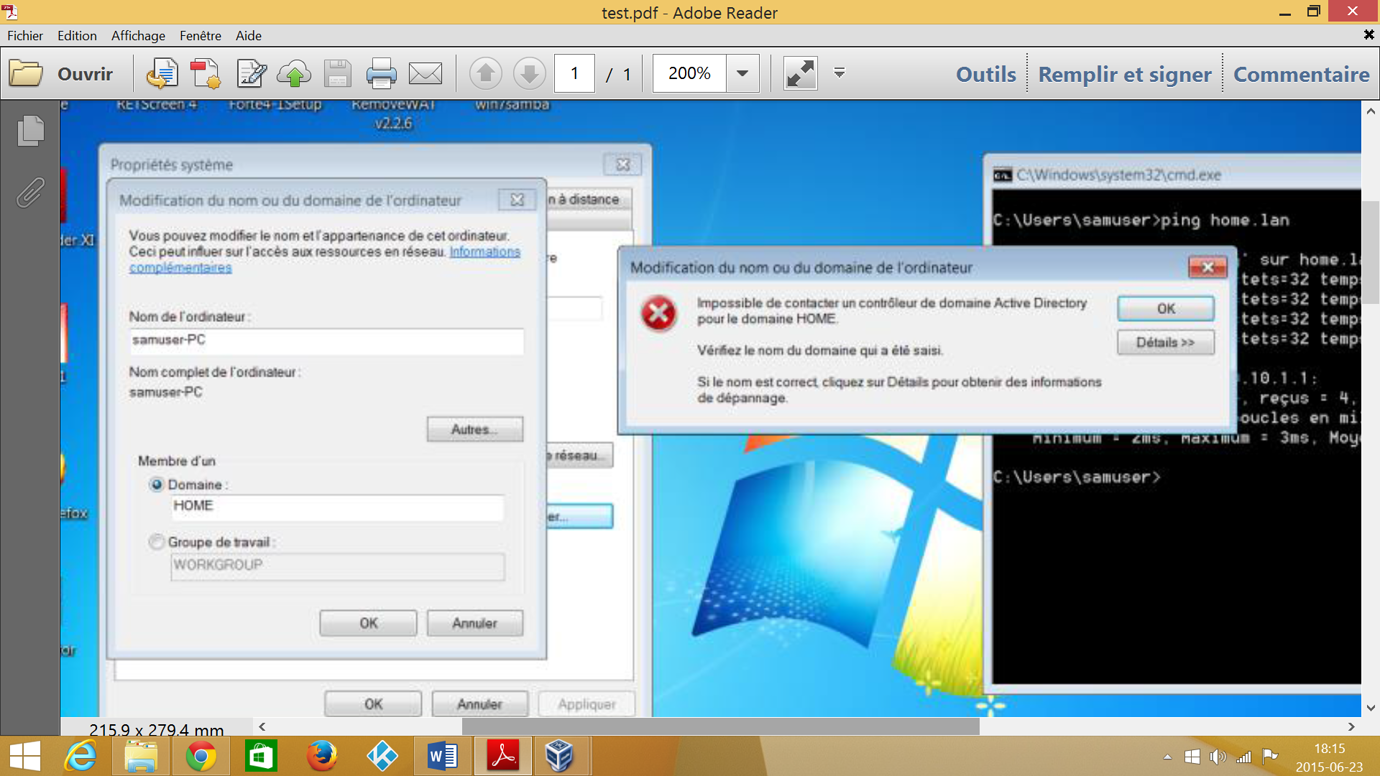Click Autres... button in the document
Image resolution: width=1380 pixels, height=776 pixels.
point(474,429)
